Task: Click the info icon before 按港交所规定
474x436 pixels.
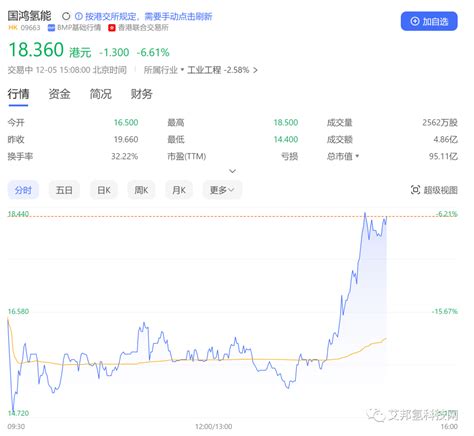Action: [x=78, y=16]
